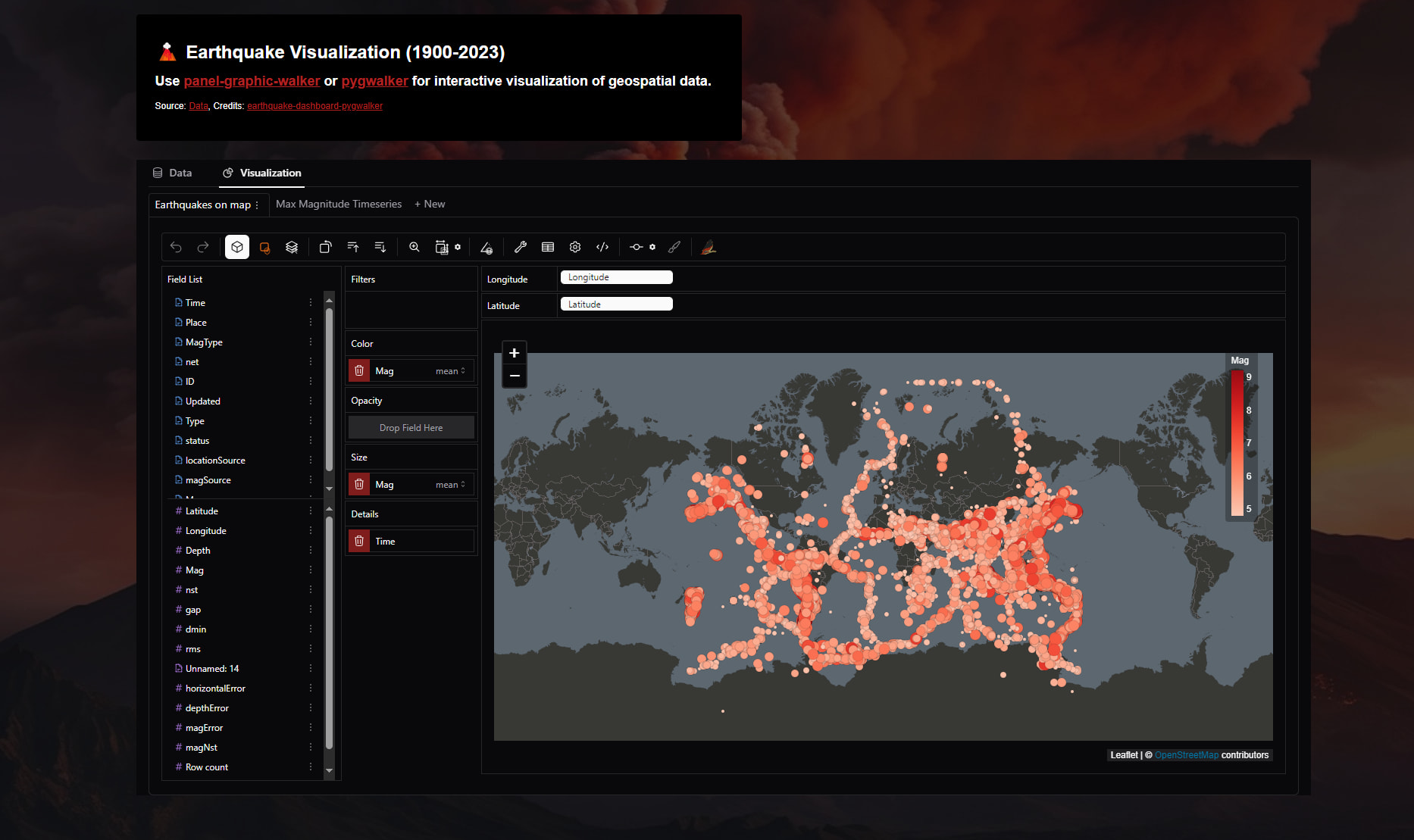Select the Max Magnitude Timeseries tab
The height and width of the screenshot is (840, 1414).
338,204
